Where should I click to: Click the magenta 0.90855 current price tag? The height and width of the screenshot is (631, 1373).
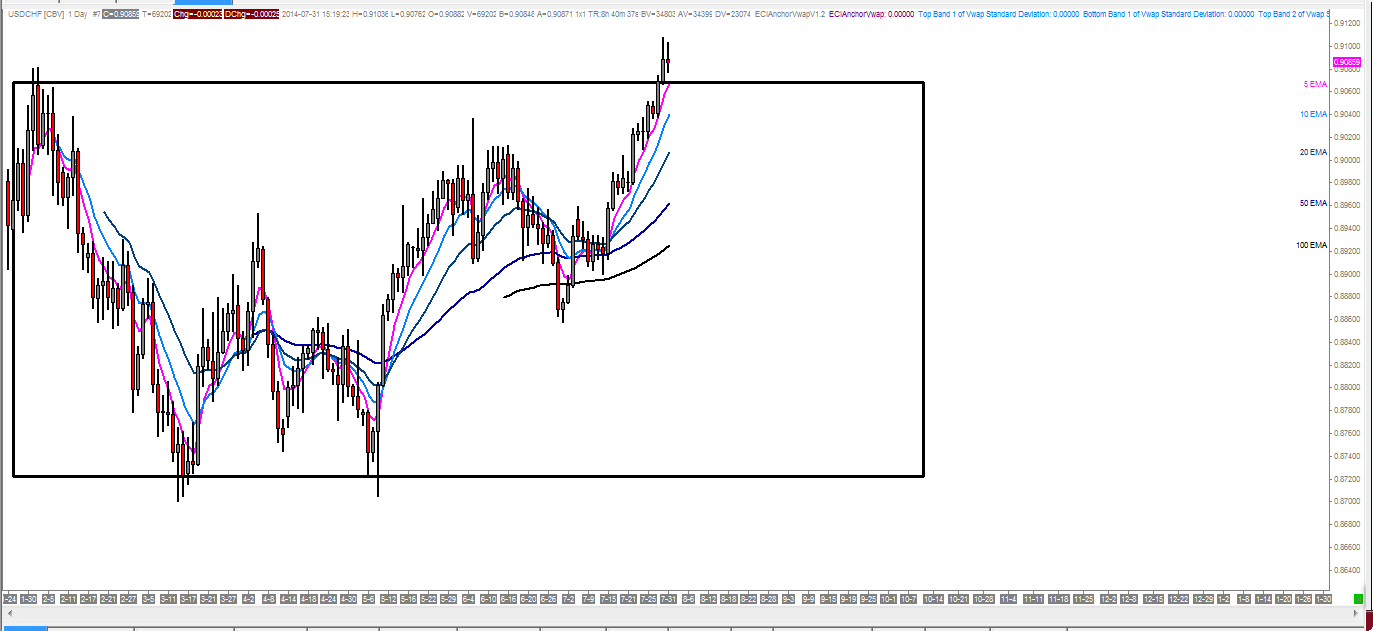[x=1347, y=62]
